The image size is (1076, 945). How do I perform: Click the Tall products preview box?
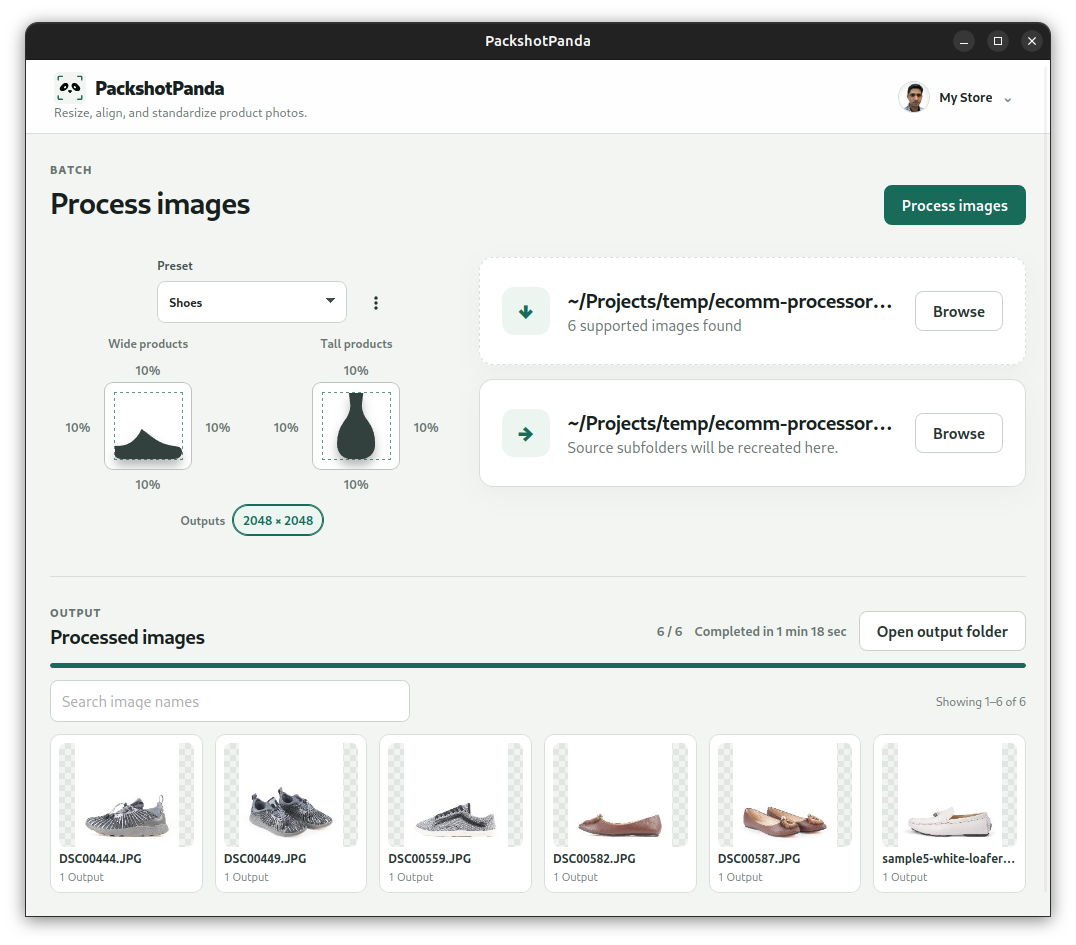point(356,426)
